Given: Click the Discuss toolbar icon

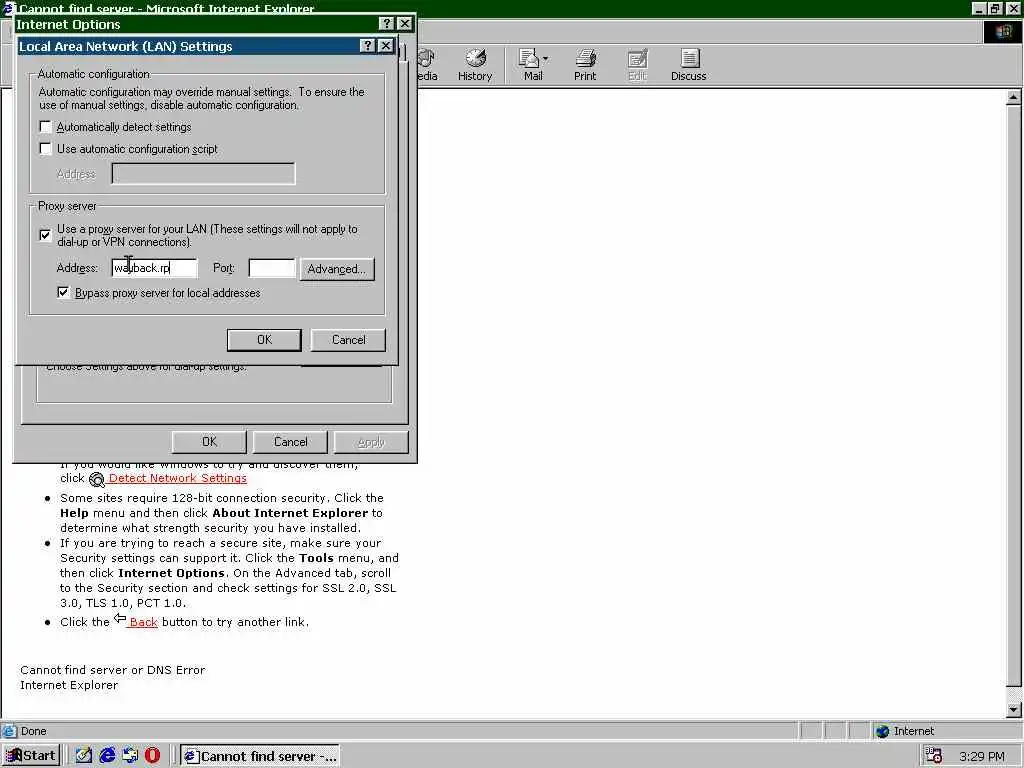Looking at the screenshot, I should point(688,65).
